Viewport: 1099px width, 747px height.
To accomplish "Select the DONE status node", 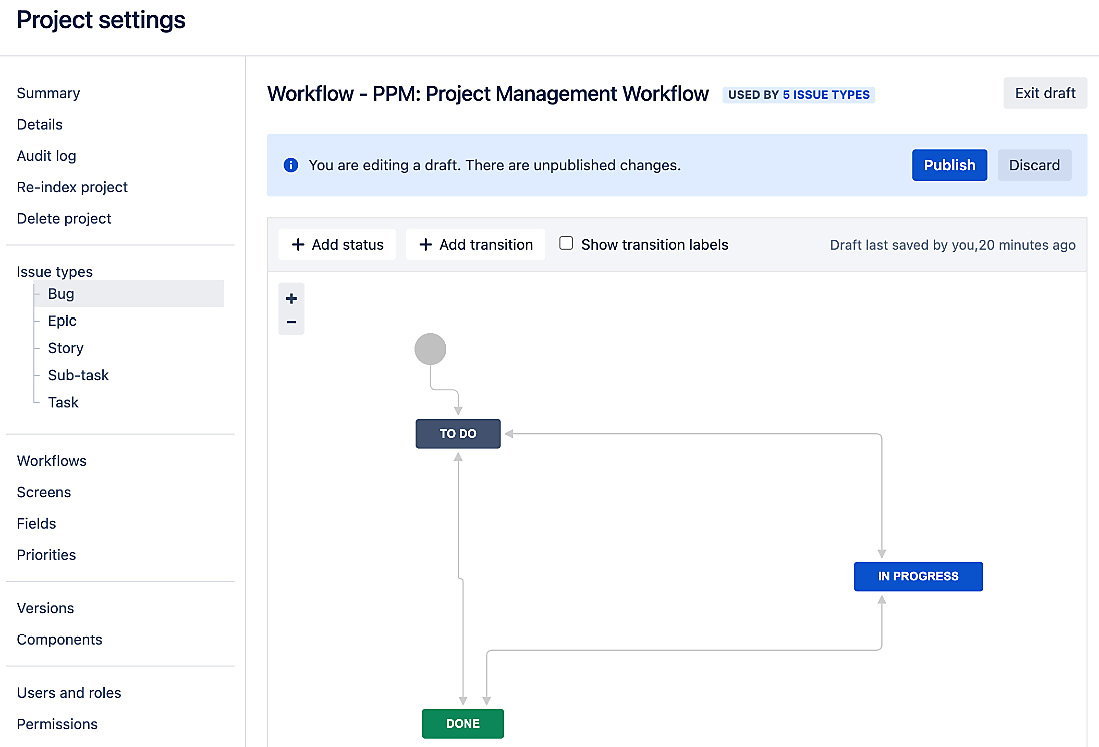I will tap(462, 723).
